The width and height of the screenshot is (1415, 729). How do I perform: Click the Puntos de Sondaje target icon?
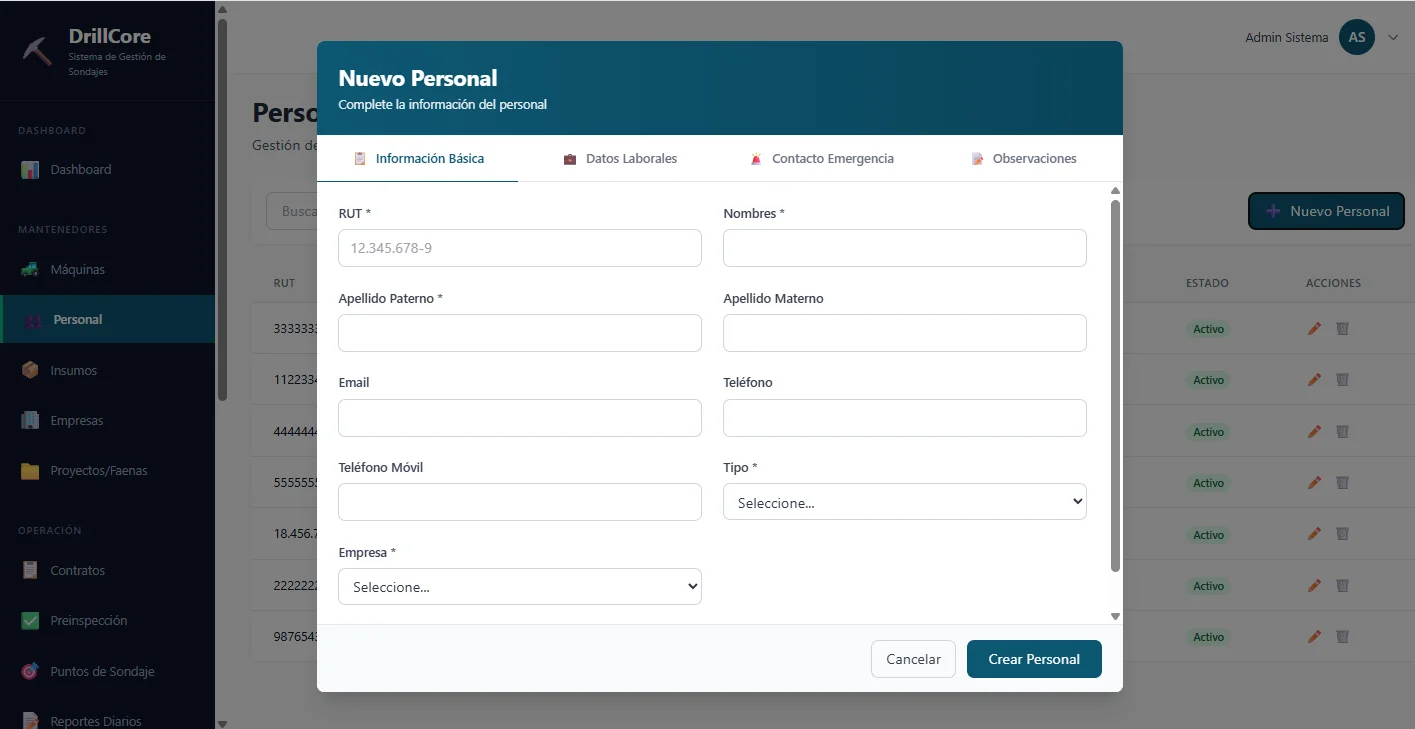pyautogui.click(x=30, y=671)
